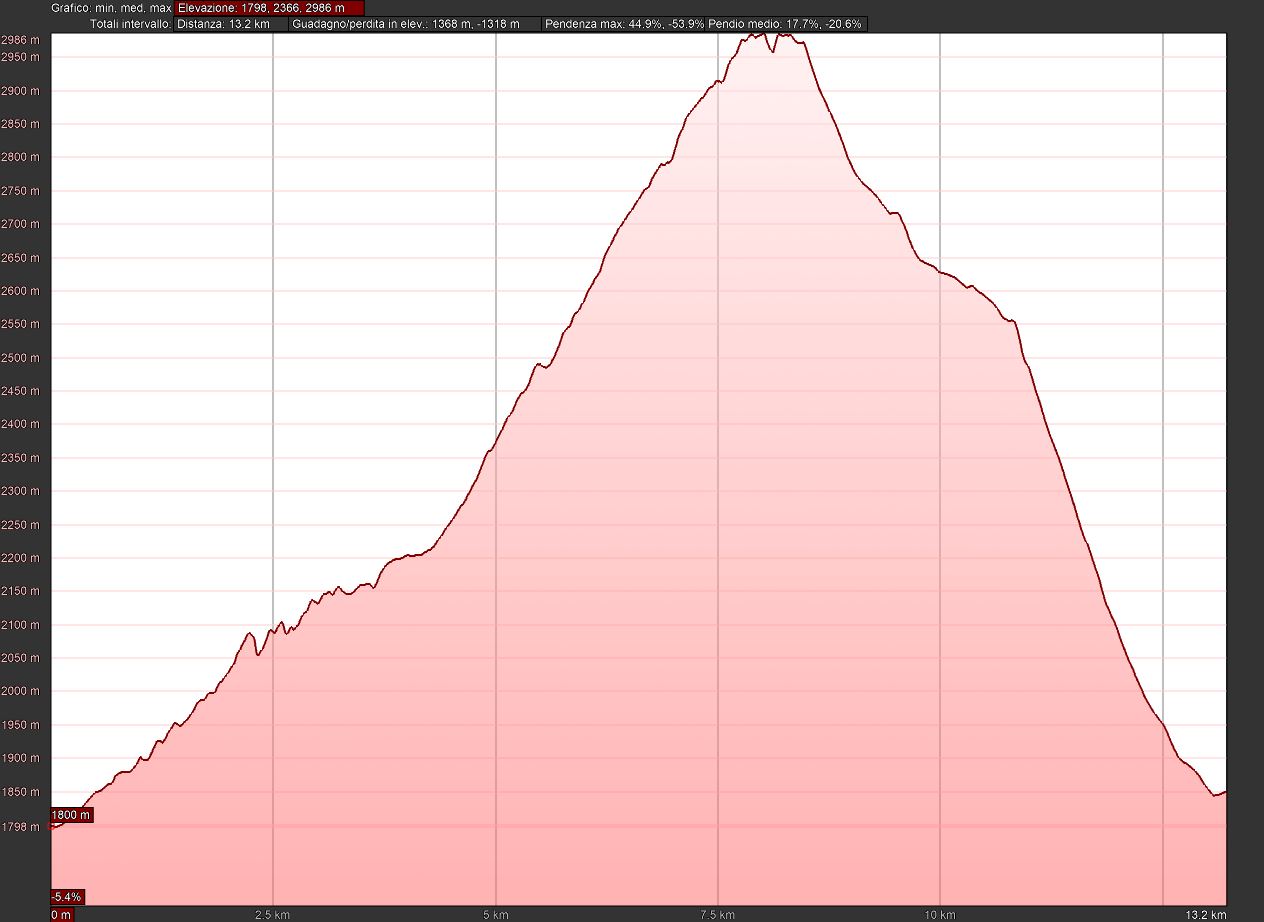Click the 2000 m elevation axis label
The width and height of the screenshot is (1264, 922).
[22, 691]
